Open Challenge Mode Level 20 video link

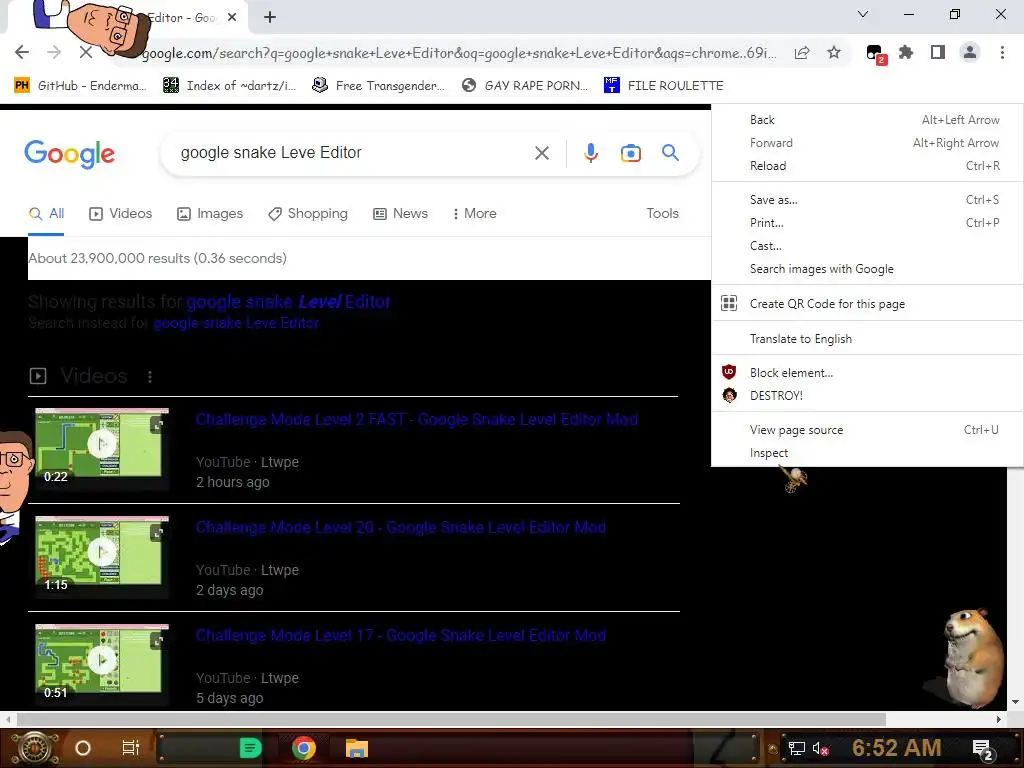click(x=401, y=528)
